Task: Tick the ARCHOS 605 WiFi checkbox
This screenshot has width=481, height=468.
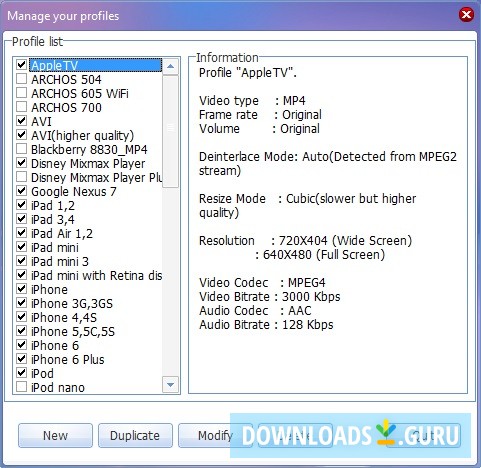Action: (22, 93)
